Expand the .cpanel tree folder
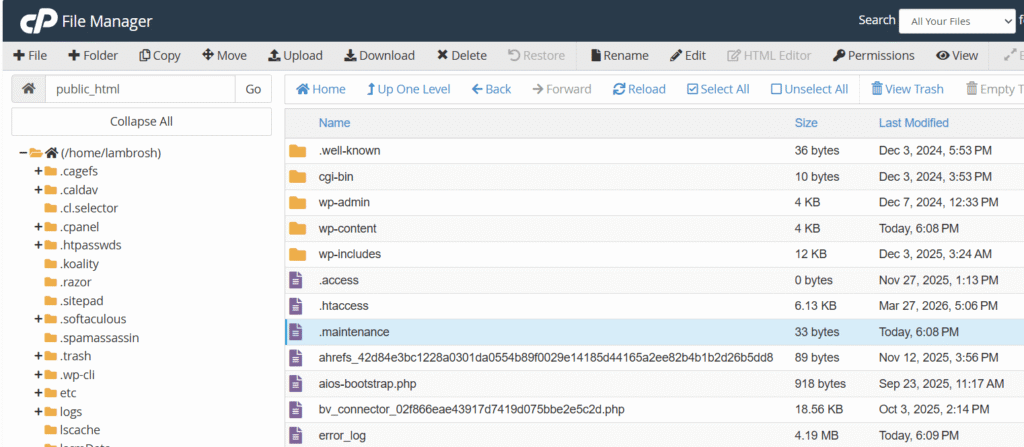The image size is (1024, 447). tap(38, 227)
